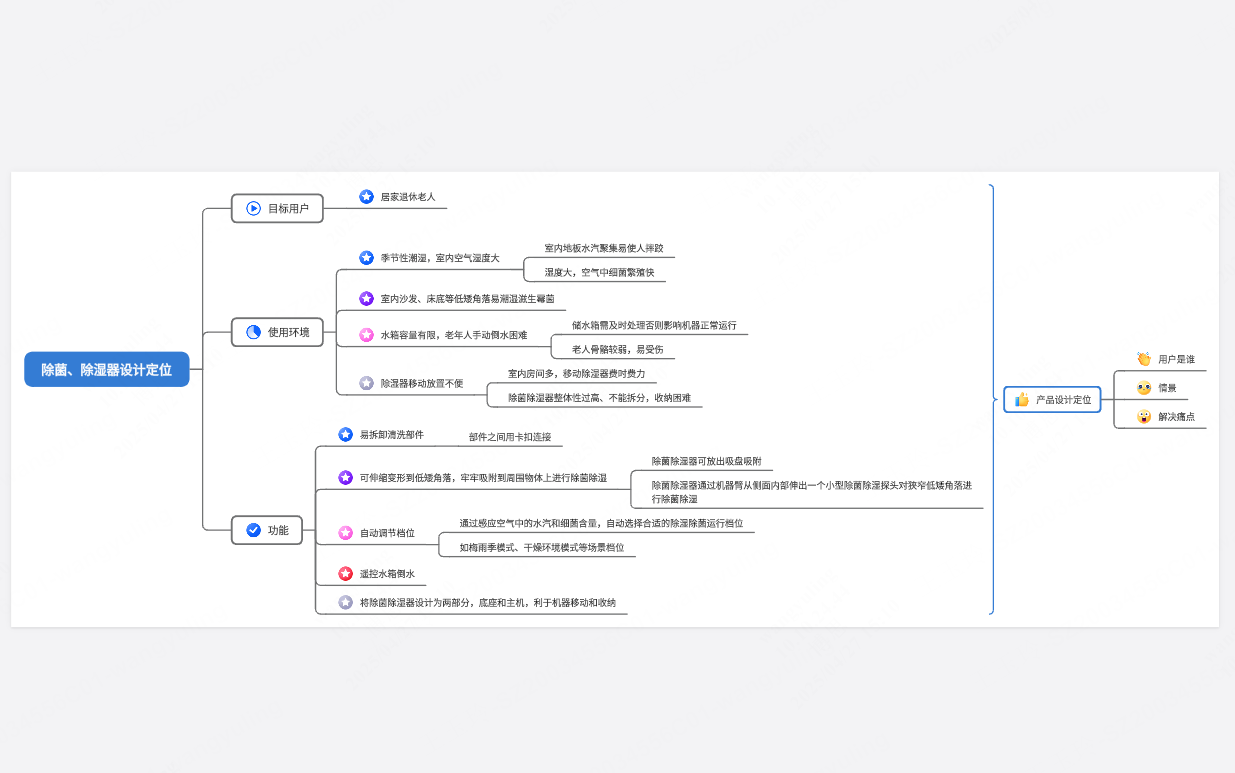Click the red star beside 遥控水箱倒水
This screenshot has width=1235, height=773.
(346, 574)
